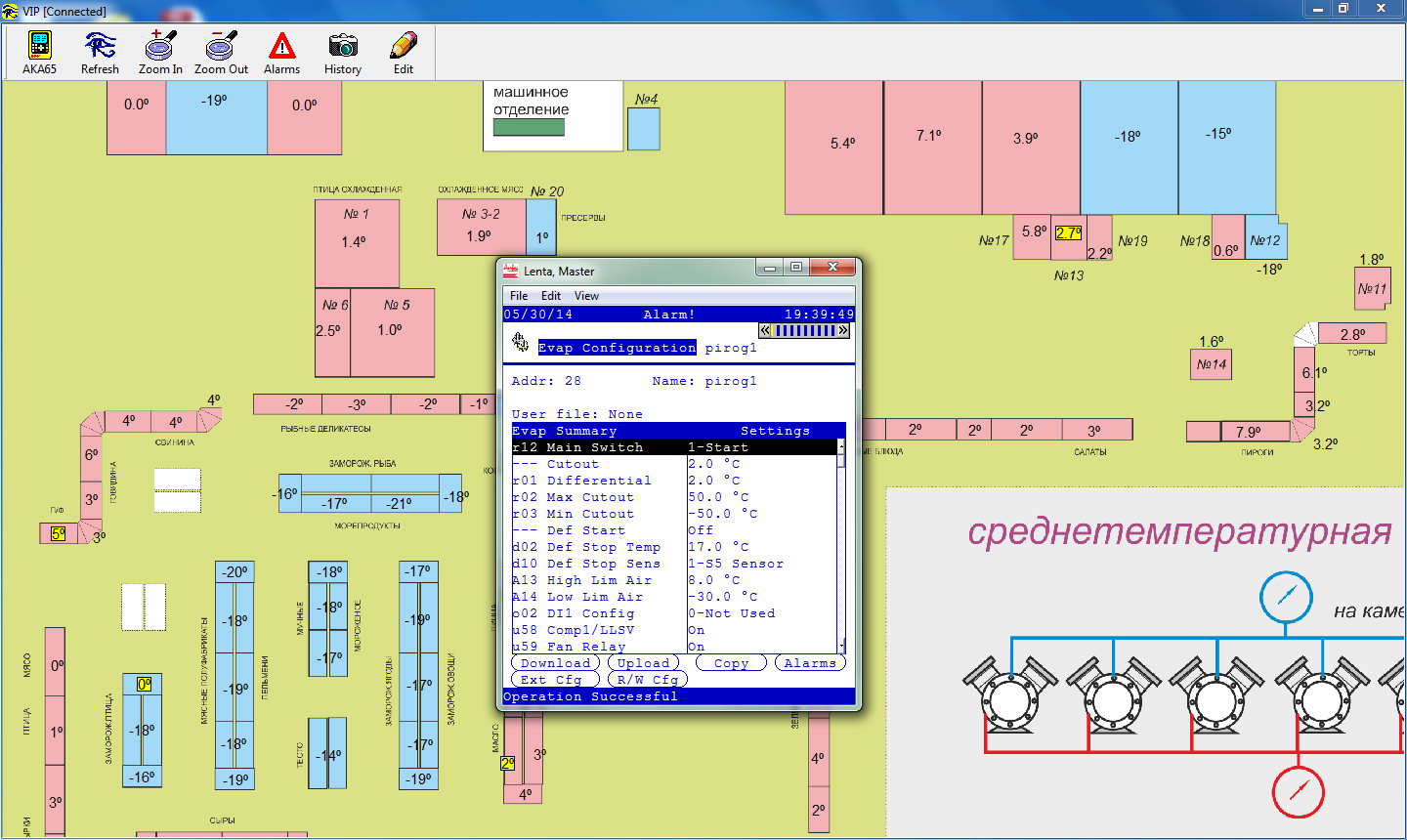Click the yellow 5° alarm indicator near ГФ

pos(58,533)
